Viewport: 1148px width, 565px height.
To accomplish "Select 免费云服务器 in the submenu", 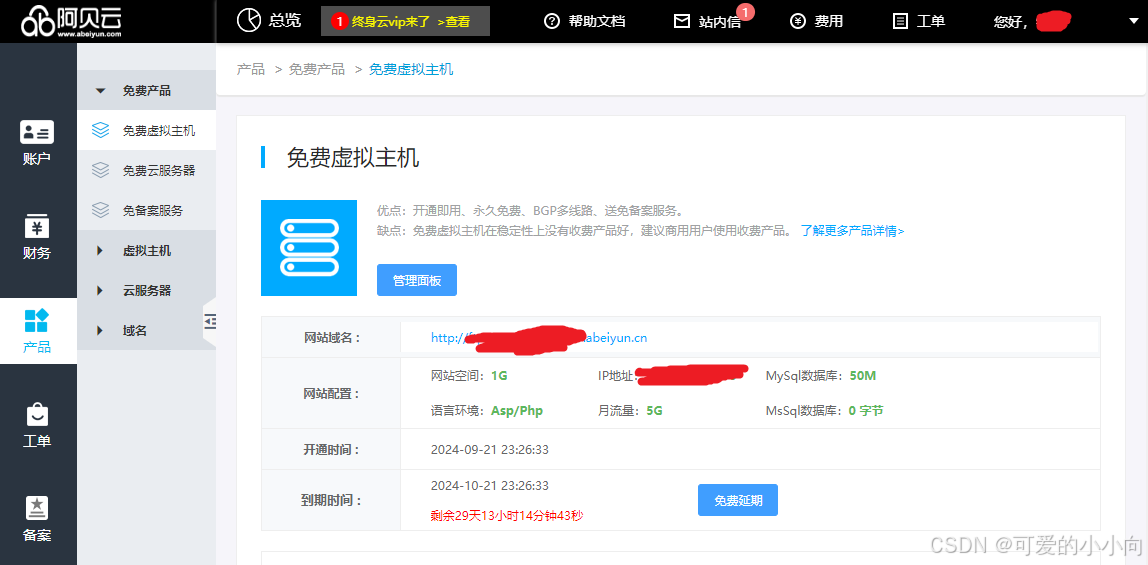I will (x=146, y=171).
